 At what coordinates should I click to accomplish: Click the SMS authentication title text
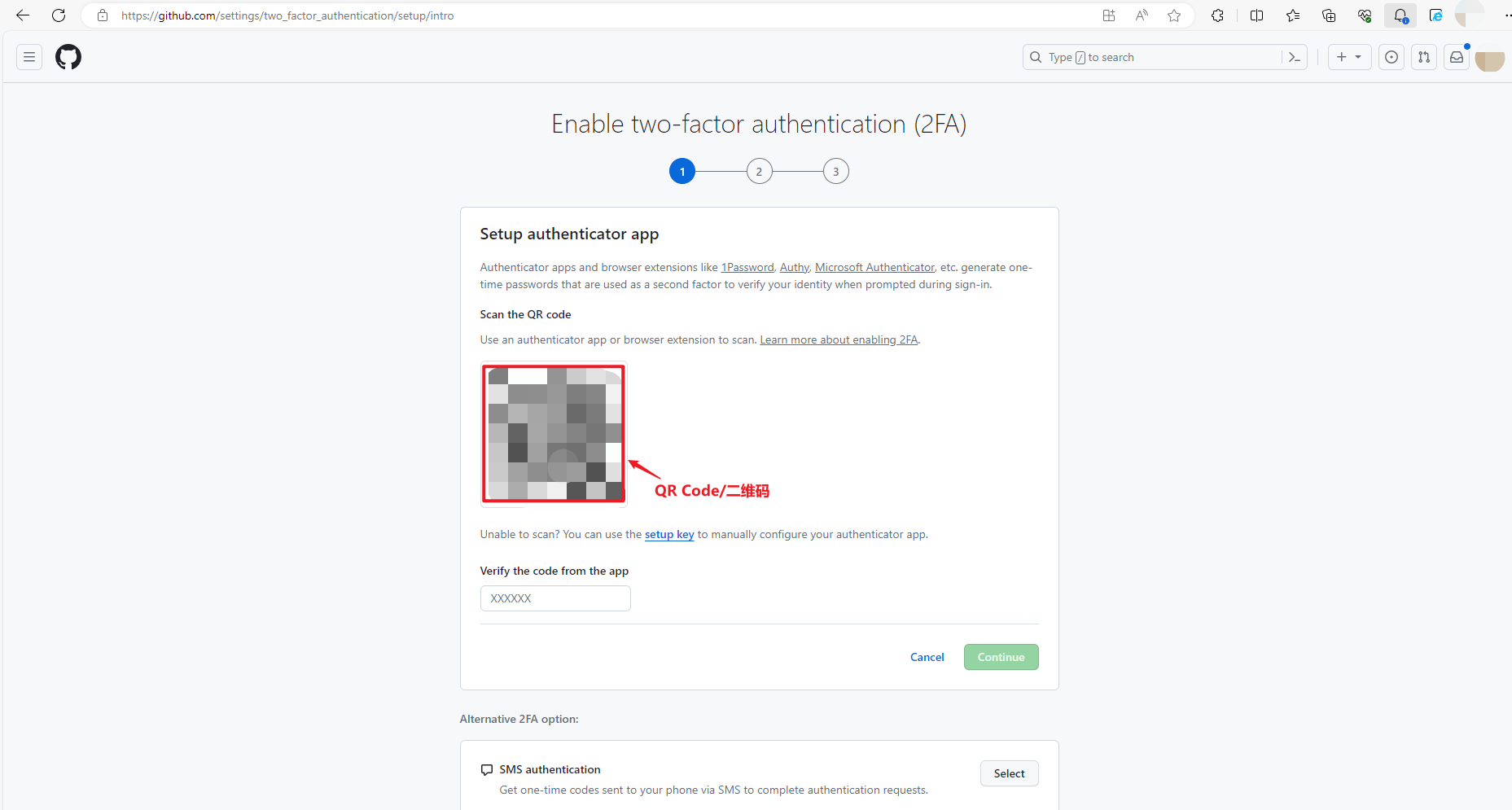550,769
